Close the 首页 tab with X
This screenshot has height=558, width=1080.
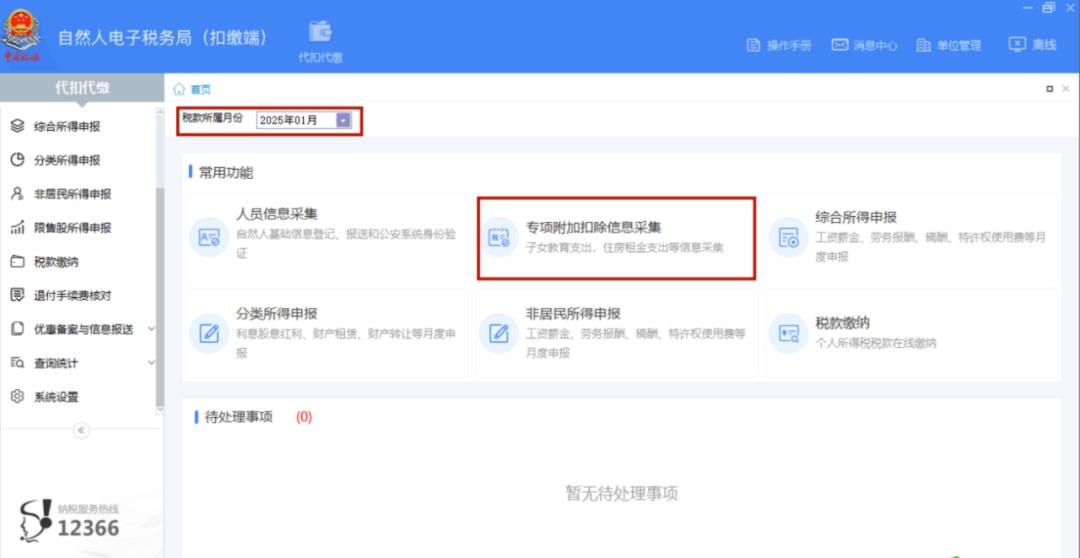[1066, 89]
